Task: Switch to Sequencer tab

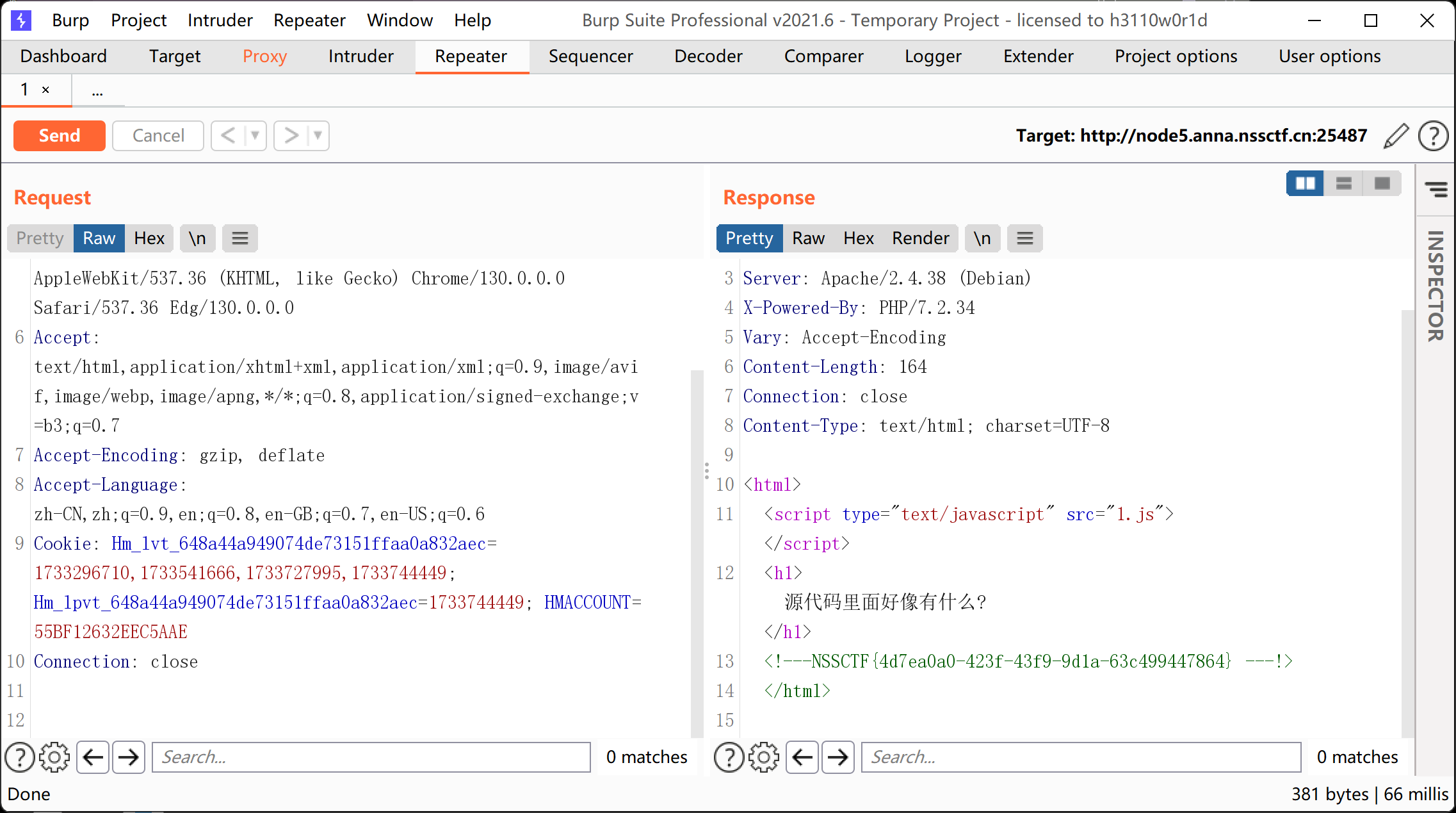Action: pos(590,56)
